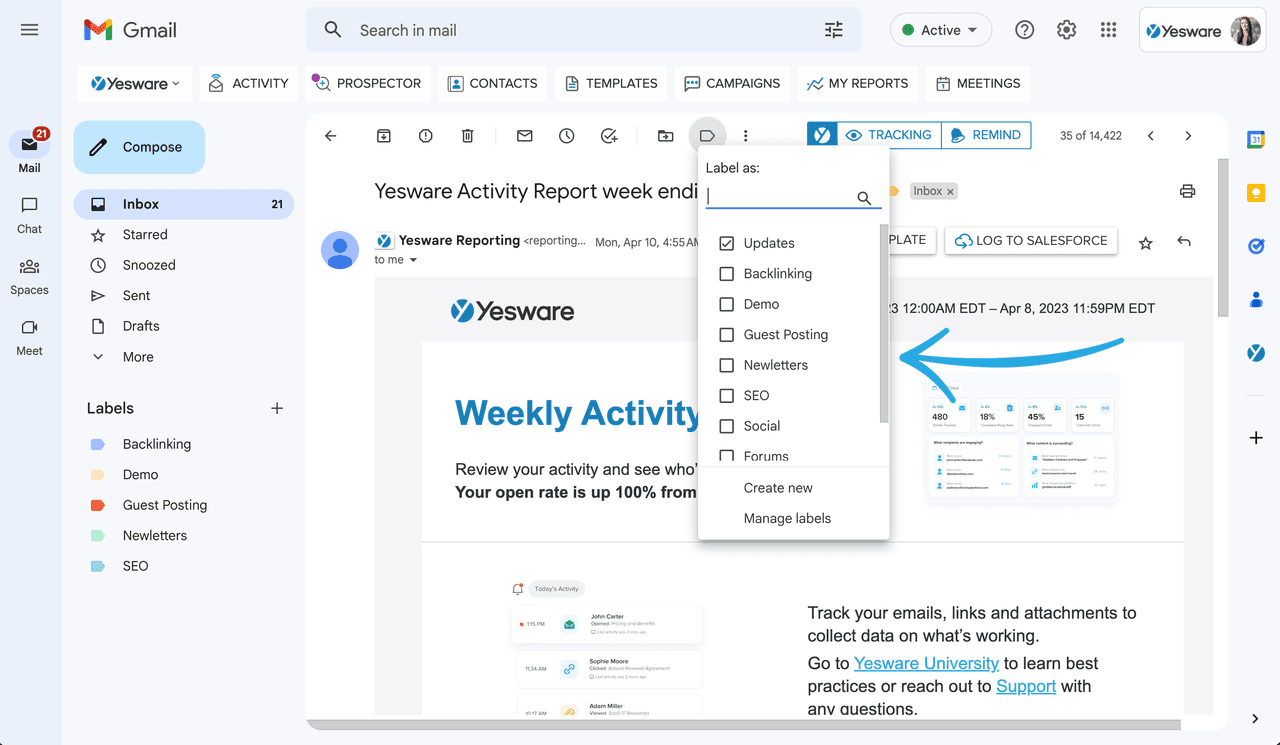Remove Inbox label chip x
Screen dimensions: 1280x745
[x=950, y=191]
